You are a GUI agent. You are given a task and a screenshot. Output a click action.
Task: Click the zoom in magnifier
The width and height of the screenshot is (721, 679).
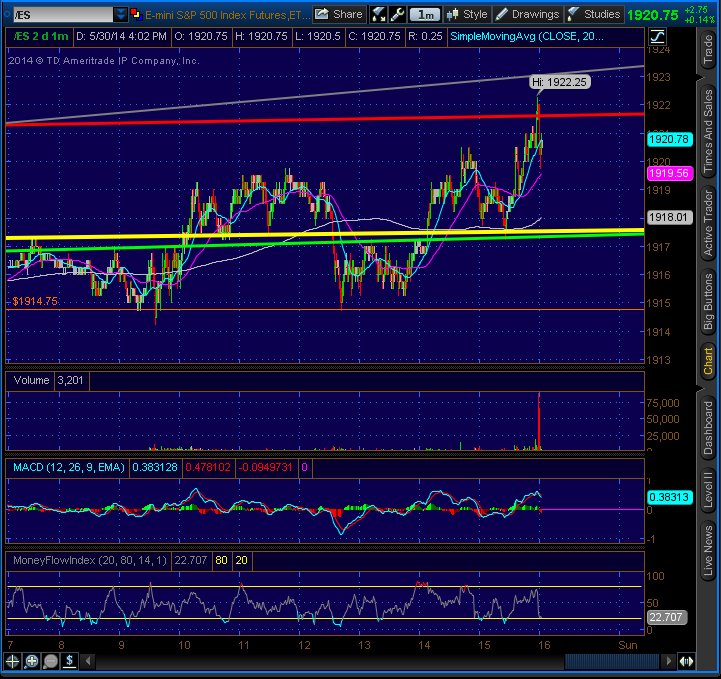pos(32,662)
